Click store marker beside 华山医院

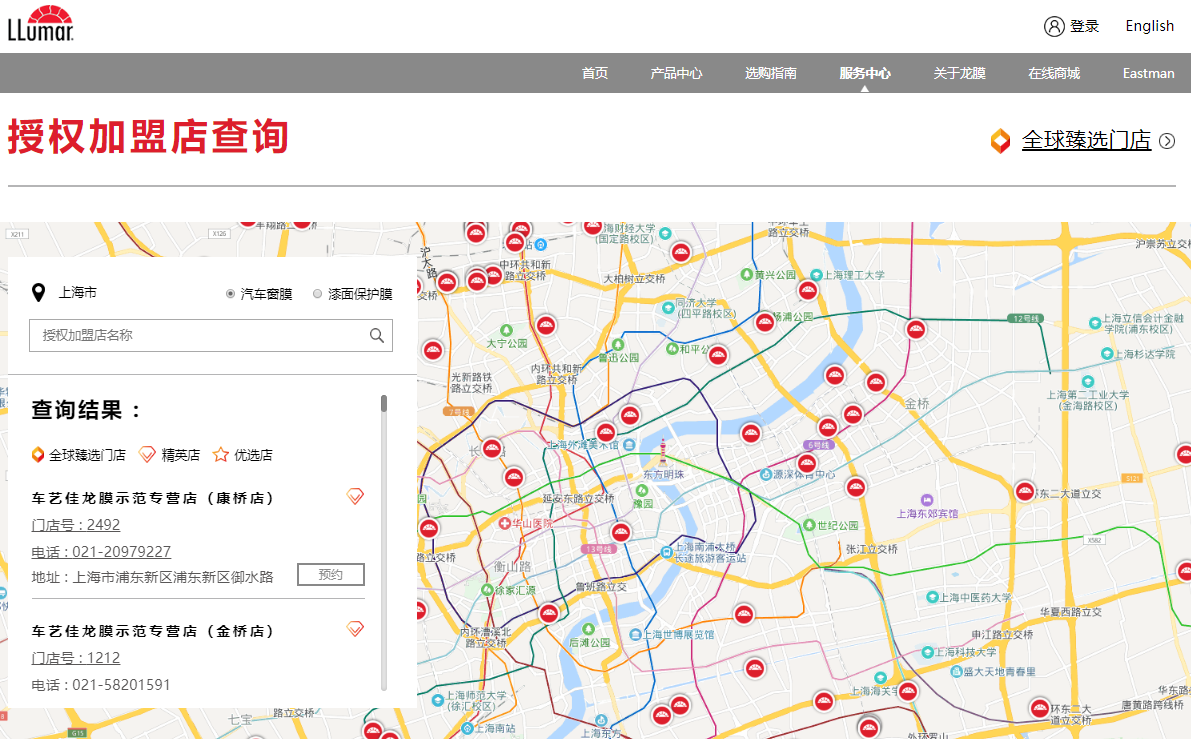[513, 478]
